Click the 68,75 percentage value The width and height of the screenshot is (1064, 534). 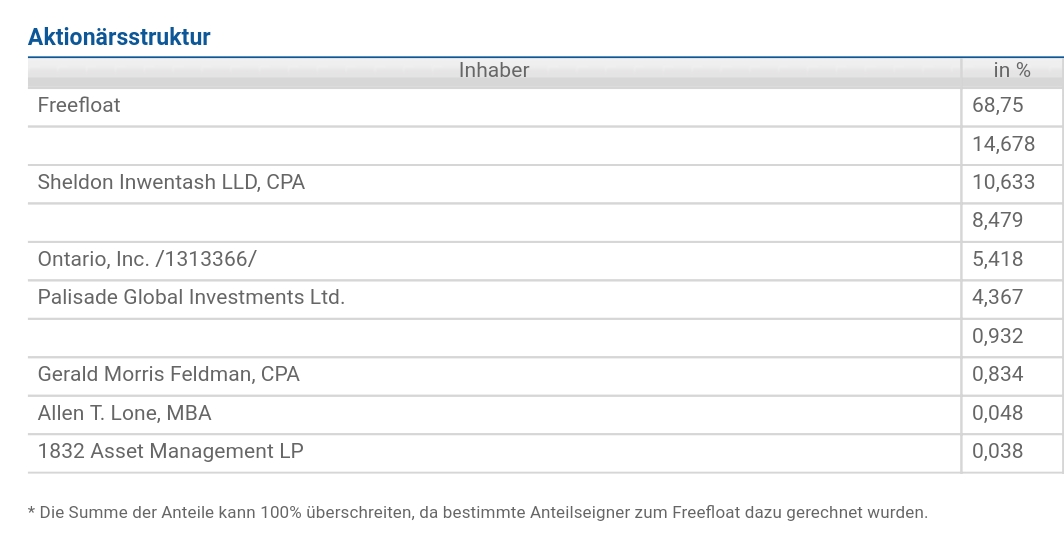998,105
